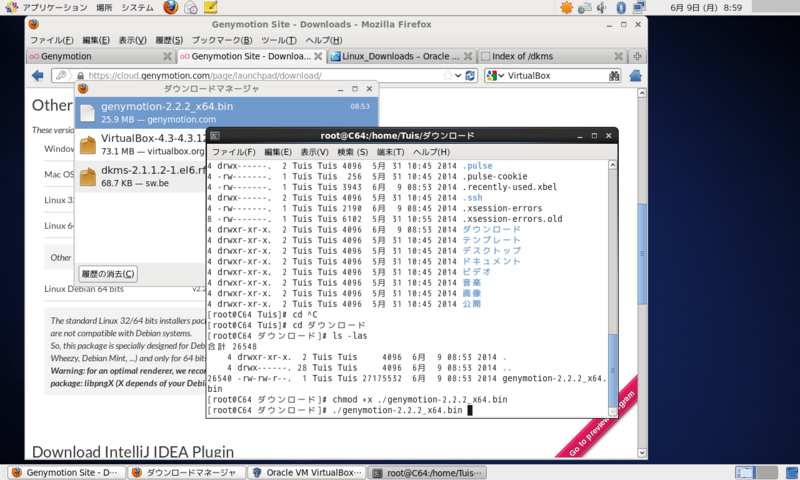Open the Firefox 編集(E) menu
This screenshot has height=480, width=800.
pos(96,40)
